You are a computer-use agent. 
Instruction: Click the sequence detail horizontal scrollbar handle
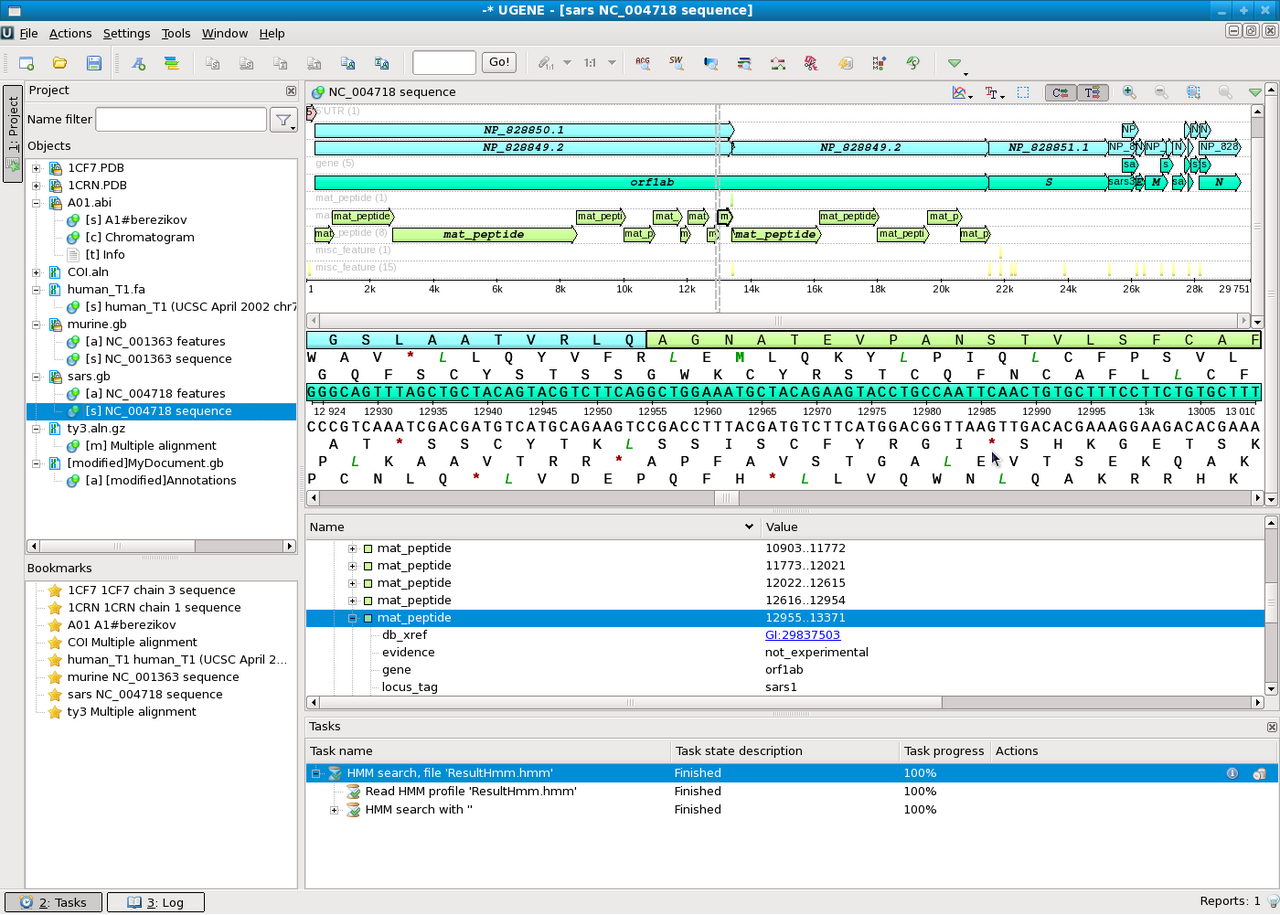click(727, 498)
